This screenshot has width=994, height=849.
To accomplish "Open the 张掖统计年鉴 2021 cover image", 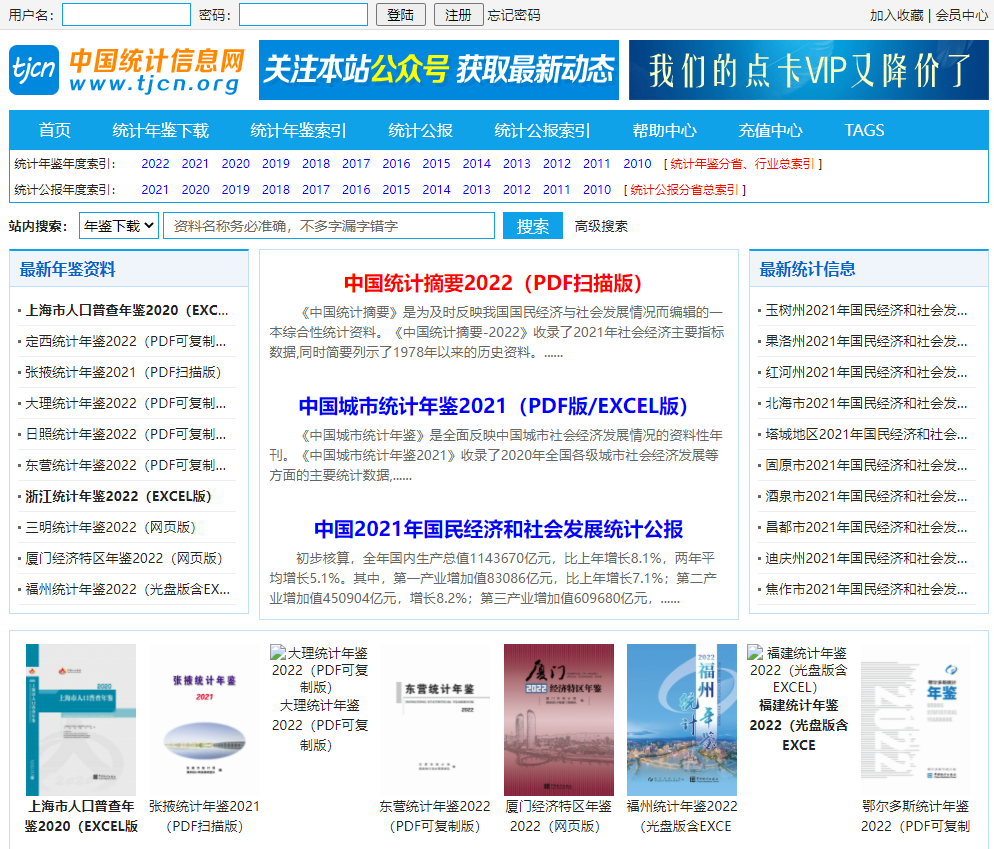I will tap(204, 719).
